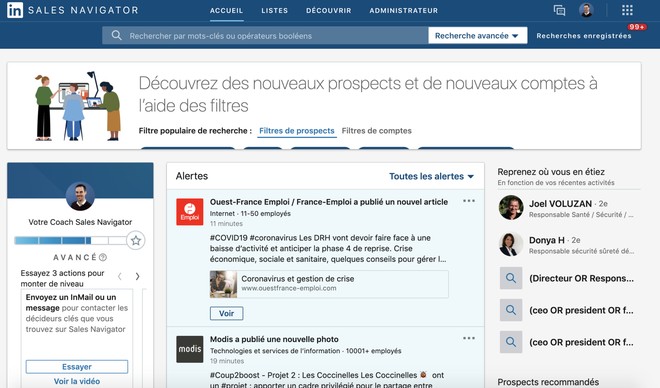Click search icon for Directeur OR Respons search
This screenshot has height=388, width=660.
(x=511, y=278)
